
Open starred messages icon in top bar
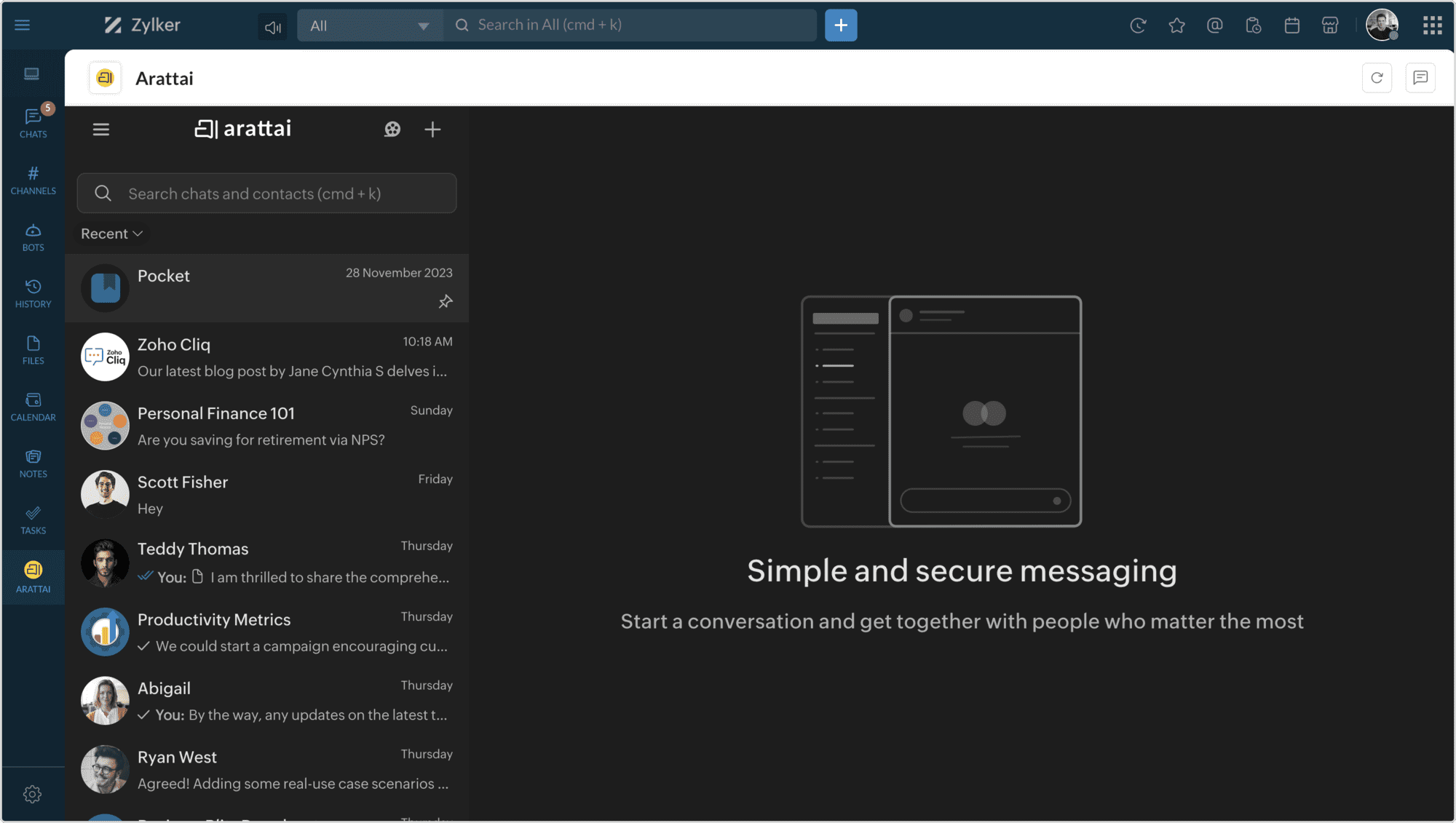[x=1176, y=25]
